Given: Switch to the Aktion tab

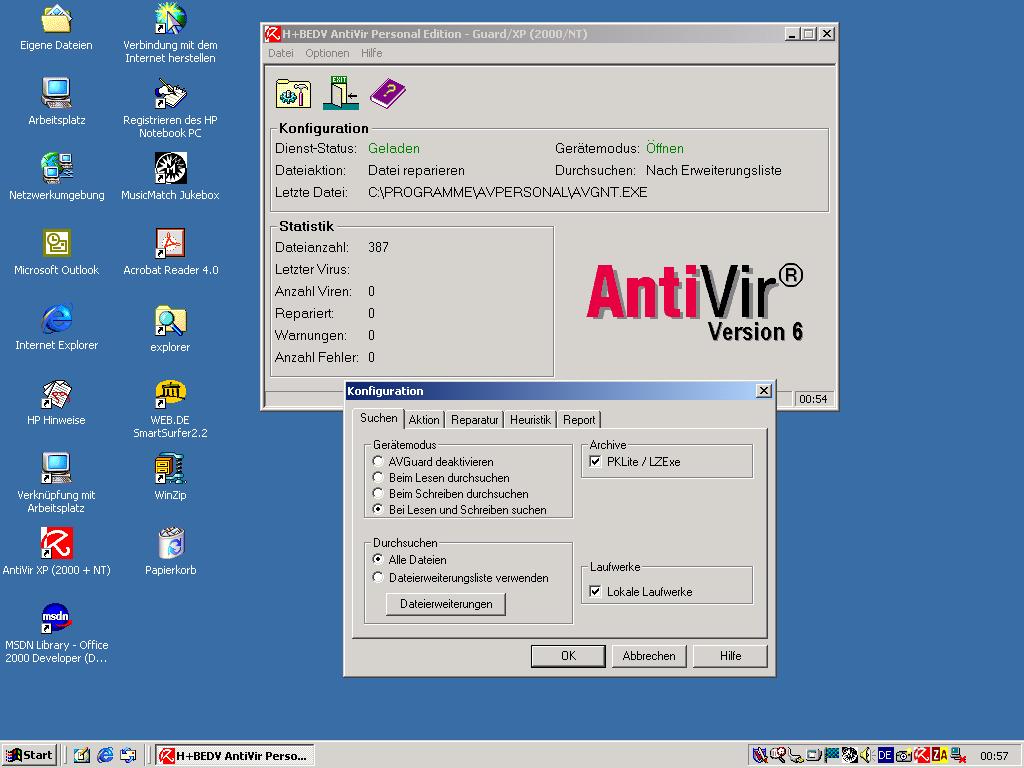Looking at the screenshot, I should click(424, 420).
